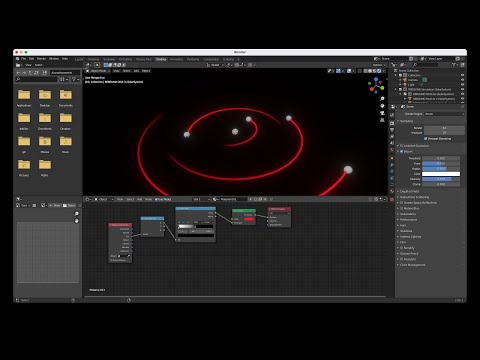Open the World properties tab
The width and height of the screenshot is (480, 360).
(x=392, y=149)
